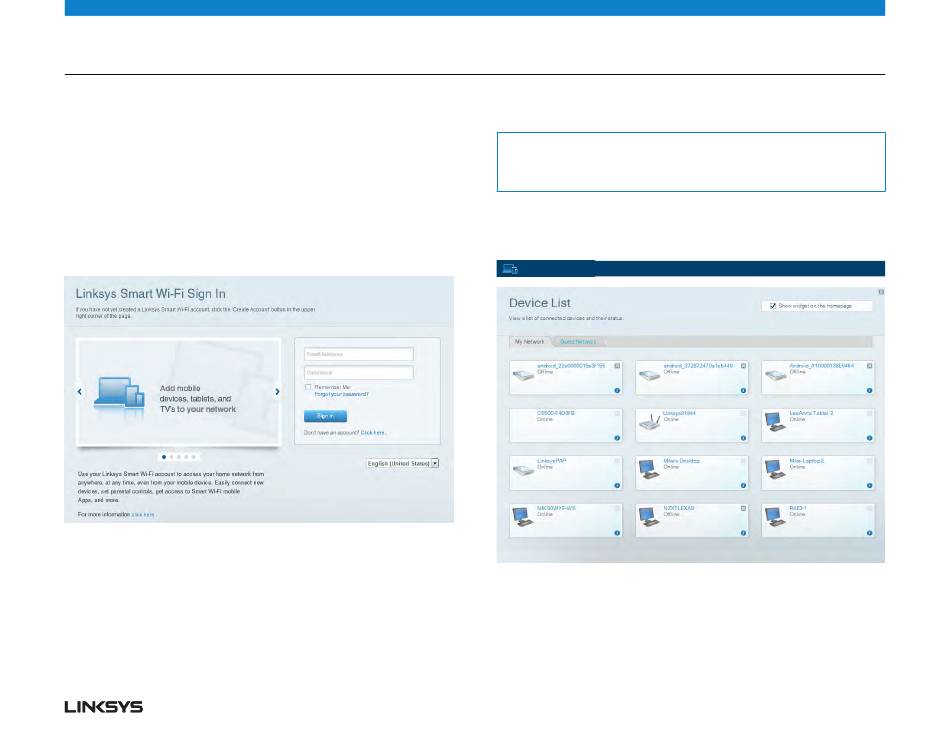The image size is (950, 734).
Task: Toggle Show widget on the homepage checkbox
Action: [x=773, y=306]
